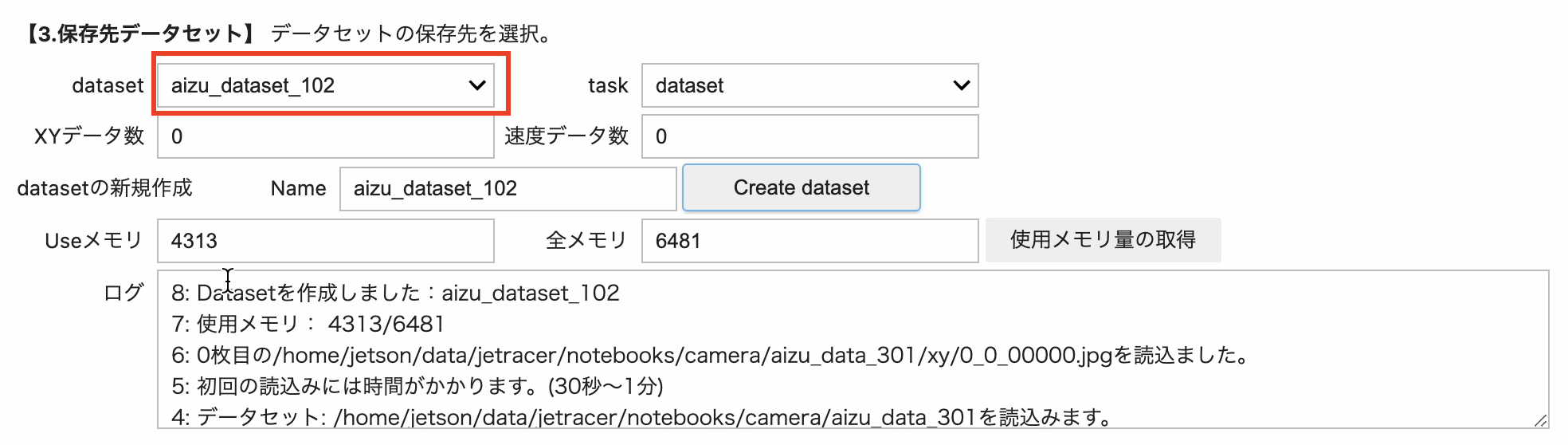The height and width of the screenshot is (445, 1568).
Task: Grab the log area resize handle corner
Action: point(1540,420)
